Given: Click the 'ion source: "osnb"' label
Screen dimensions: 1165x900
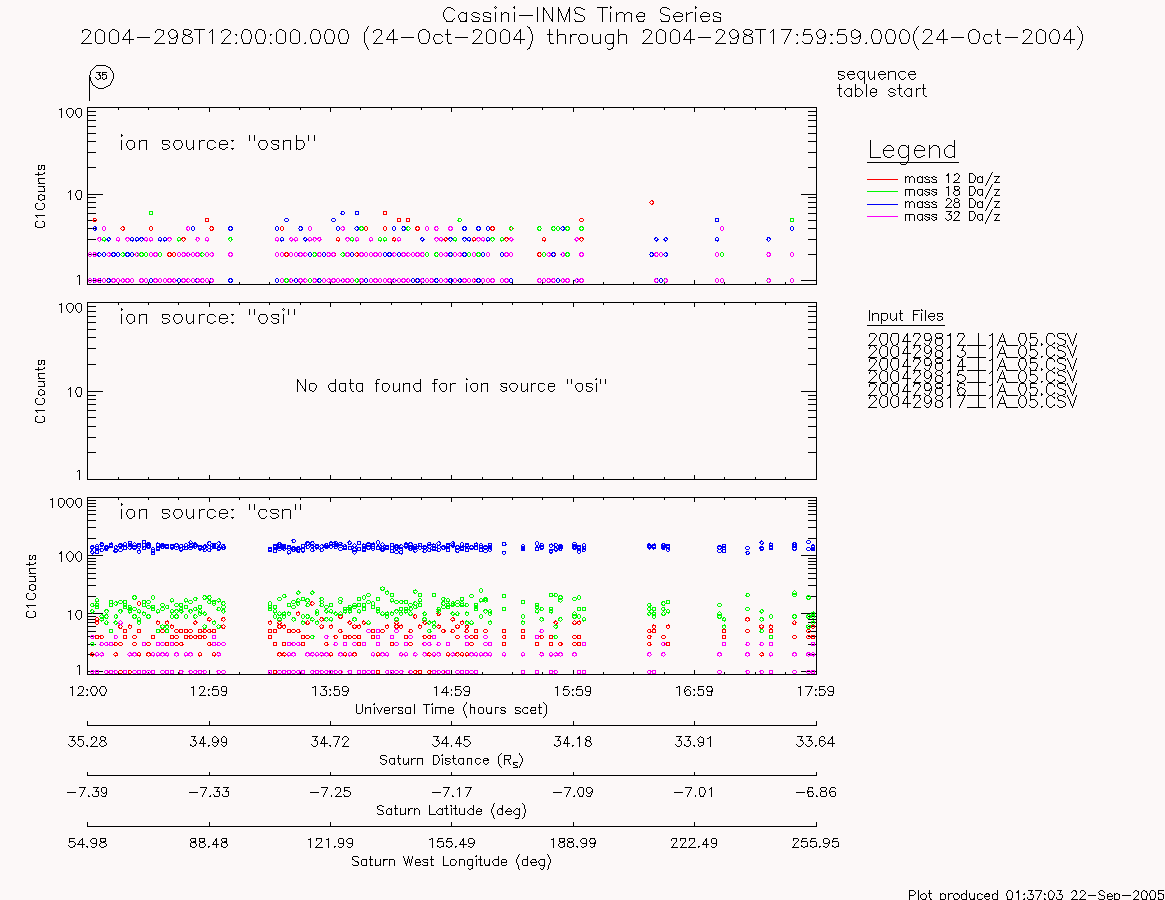Looking at the screenshot, I should [x=218, y=143].
